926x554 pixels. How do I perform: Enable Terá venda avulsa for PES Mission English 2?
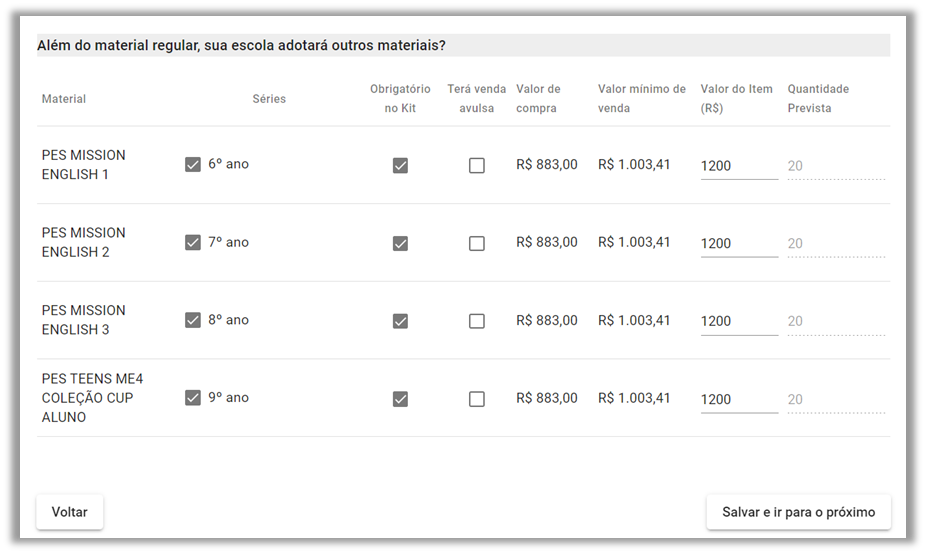pyautogui.click(x=477, y=243)
